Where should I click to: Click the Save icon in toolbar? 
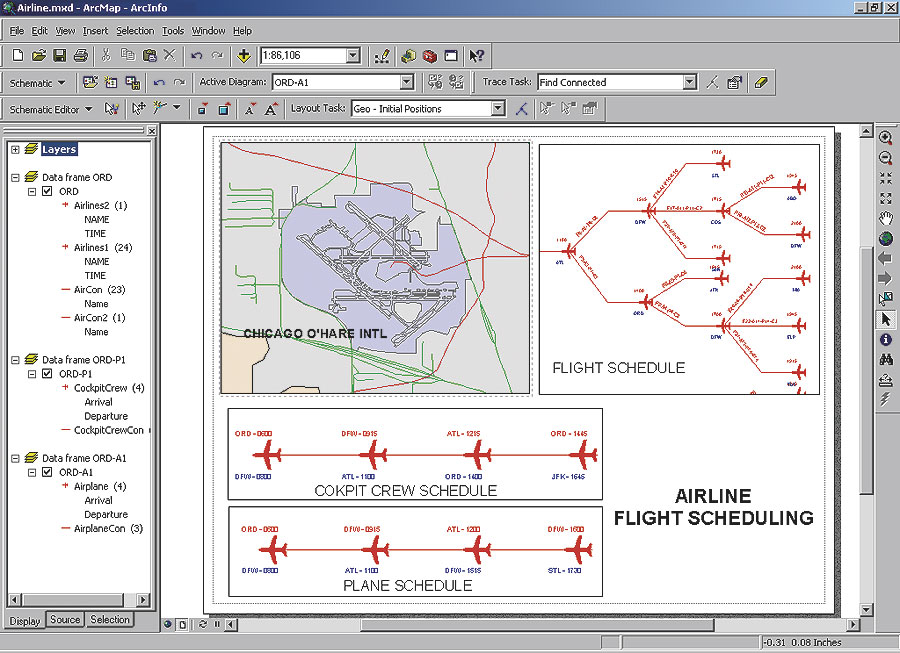[x=59, y=56]
